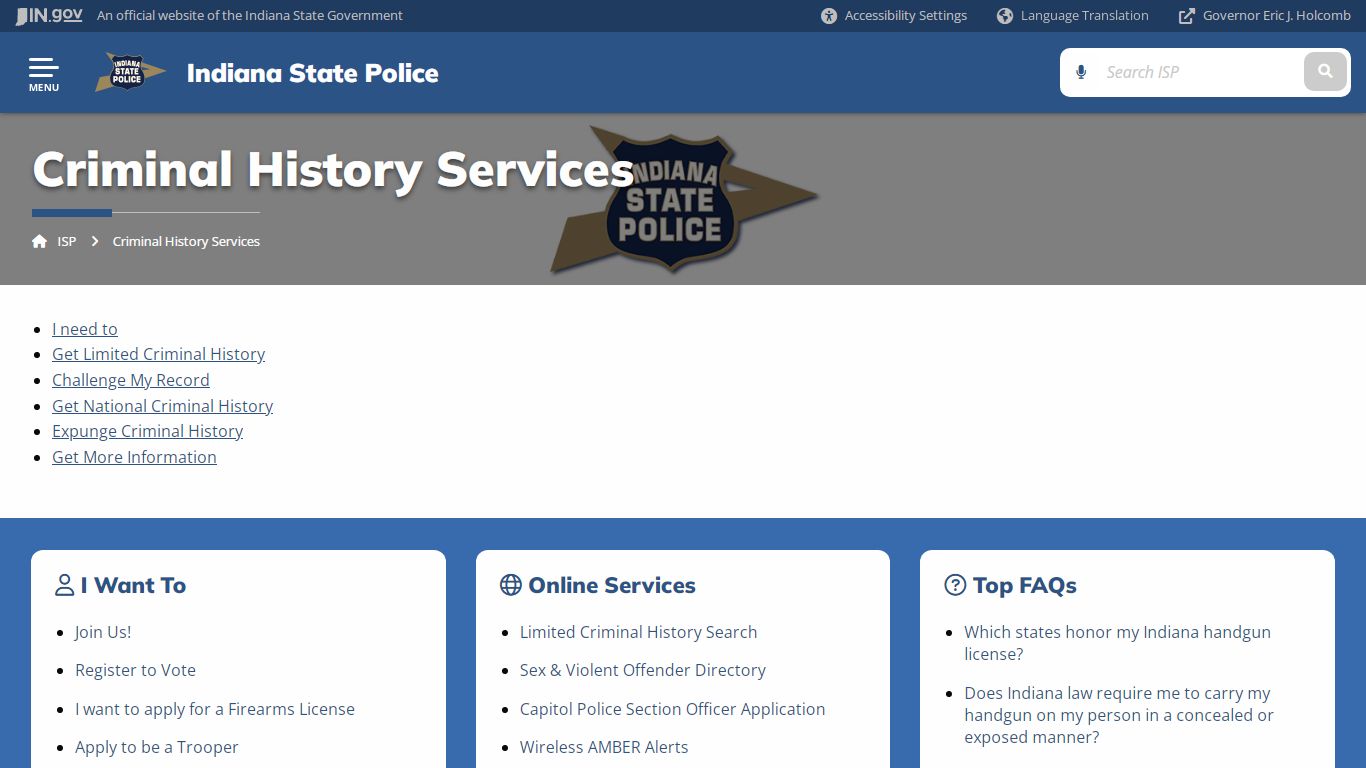Click Register to Vote link
Image resolution: width=1366 pixels, height=768 pixels.
pyautogui.click(x=135, y=670)
